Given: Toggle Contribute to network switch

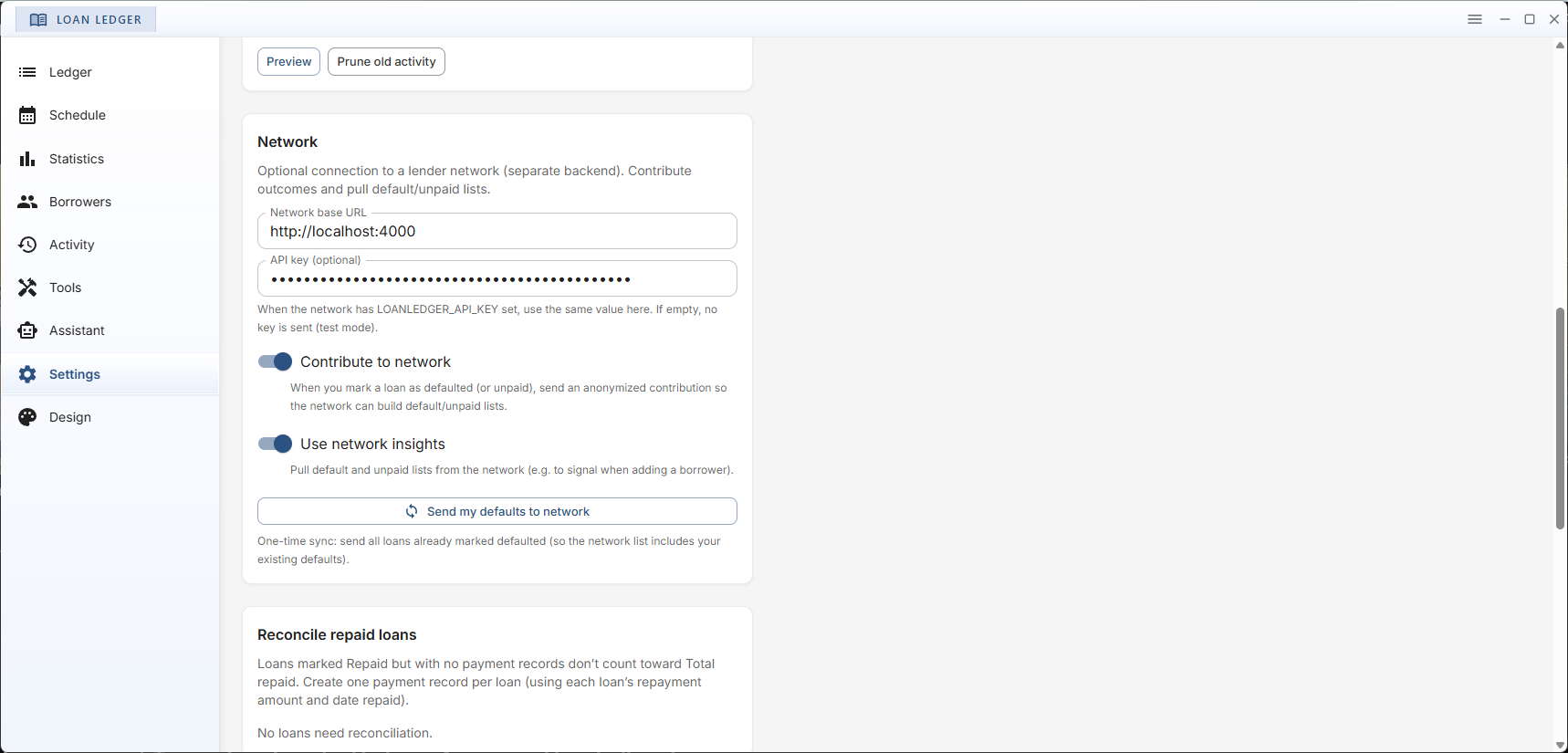Looking at the screenshot, I should pyautogui.click(x=275, y=361).
